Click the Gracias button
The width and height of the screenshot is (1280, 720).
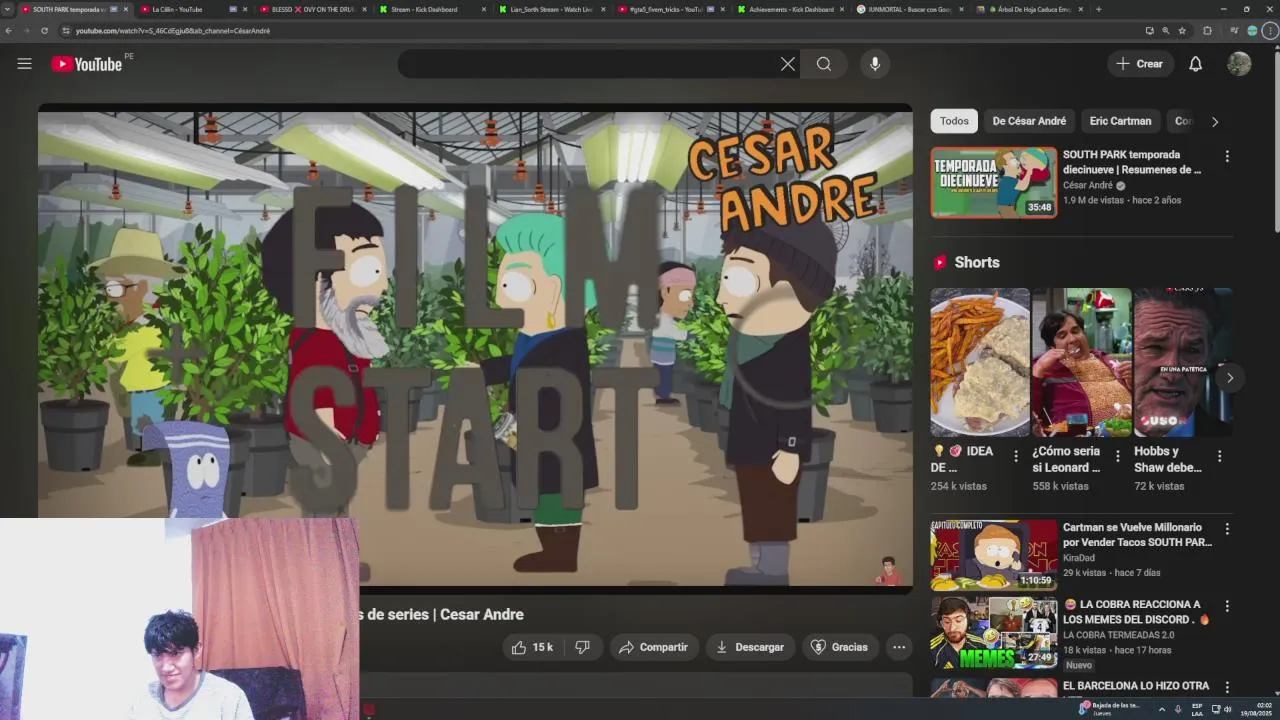pyautogui.click(x=839, y=647)
